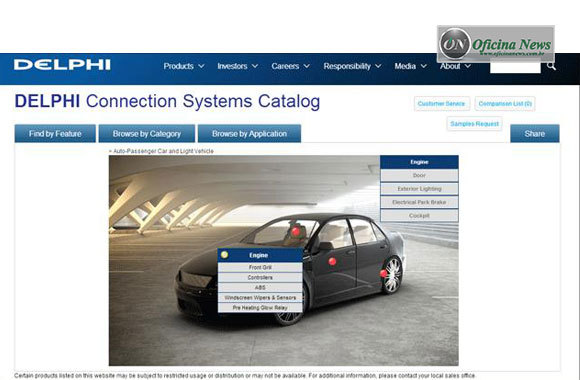
Task: Click into the header search field
Action: [x=515, y=67]
